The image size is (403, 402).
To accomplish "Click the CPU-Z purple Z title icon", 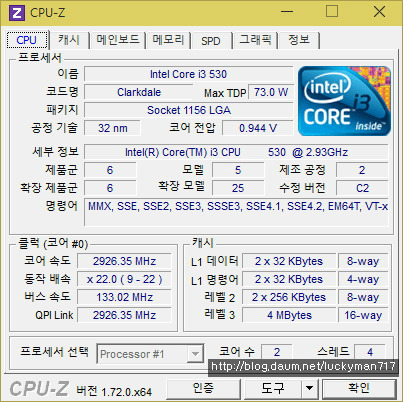I will coord(17,13).
